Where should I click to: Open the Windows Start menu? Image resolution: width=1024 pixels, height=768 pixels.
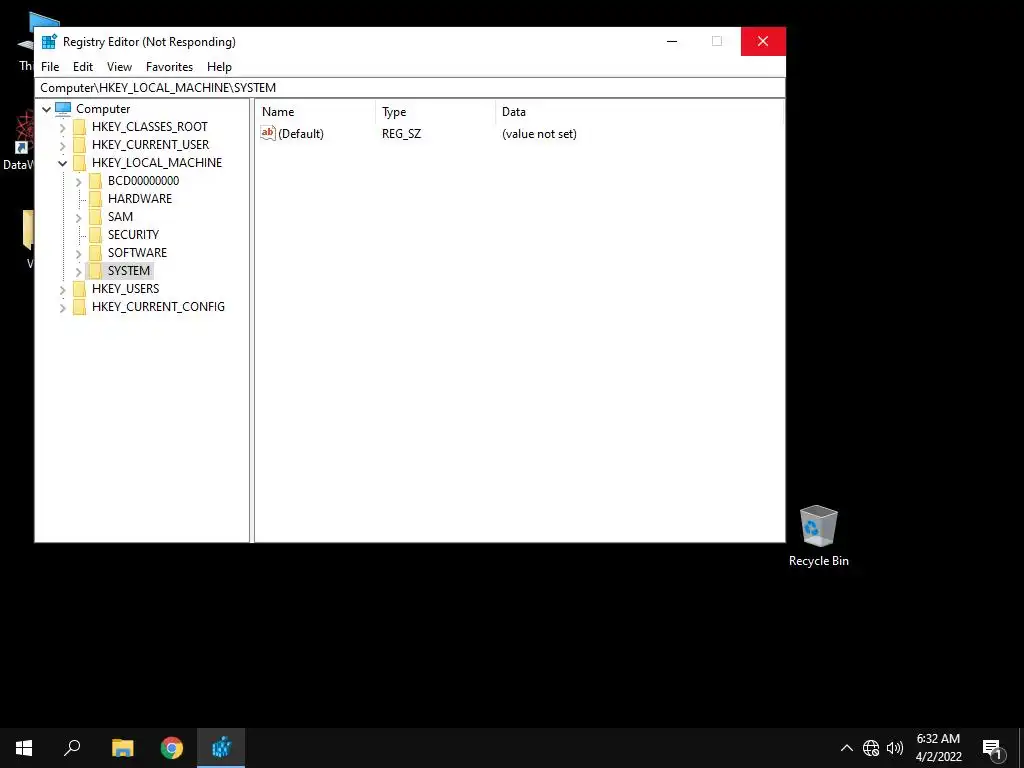[x=24, y=748]
